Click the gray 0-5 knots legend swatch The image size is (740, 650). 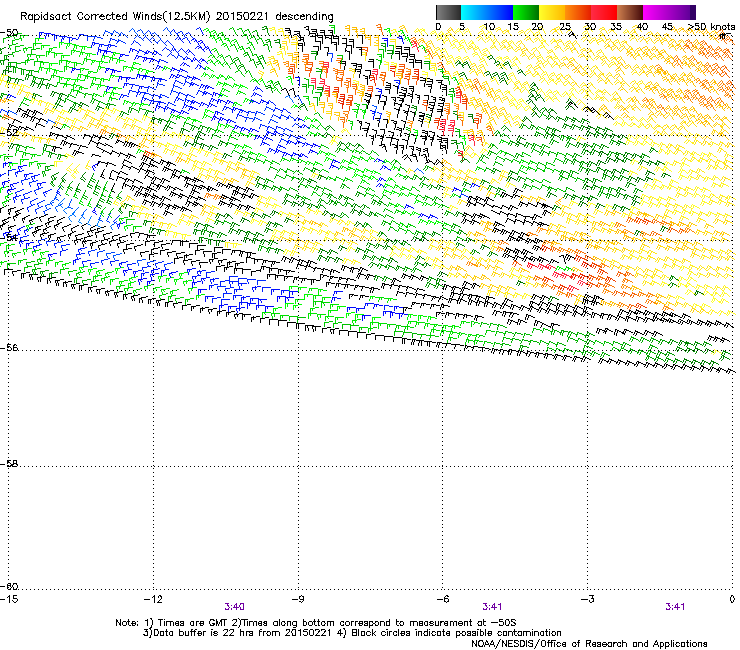coord(448,12)
